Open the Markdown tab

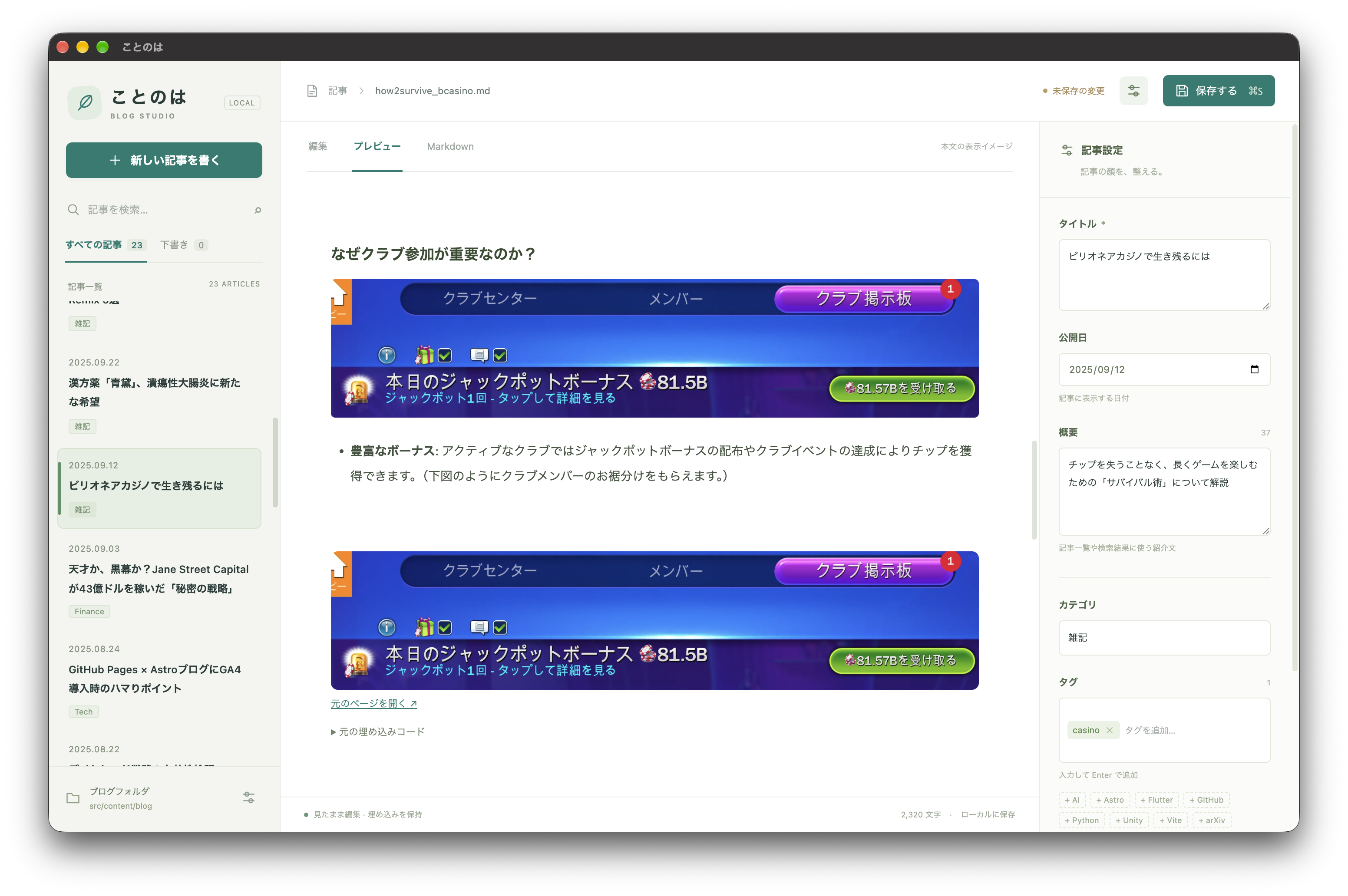click(x=450, y=146)
